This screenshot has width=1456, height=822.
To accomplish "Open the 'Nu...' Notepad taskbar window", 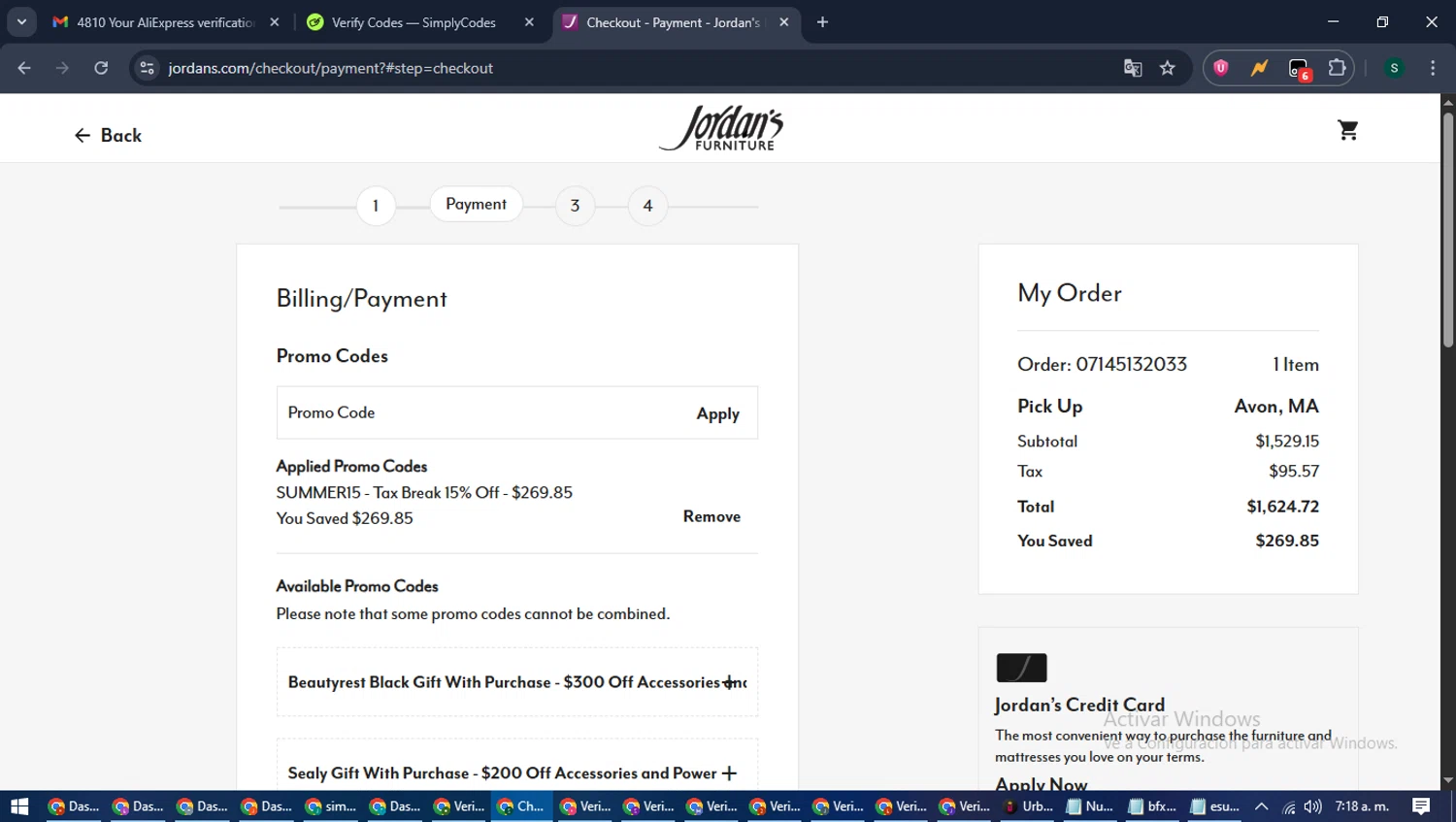I will [1090, 806].
